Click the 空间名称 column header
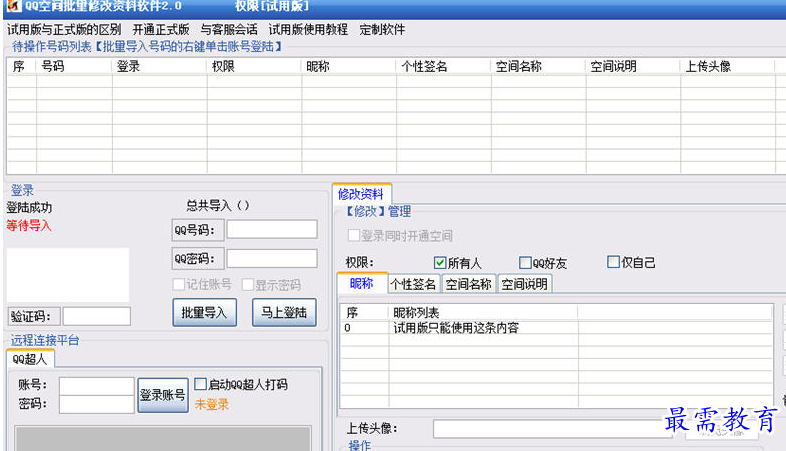The width and height of the screenshot is (786, 451). (538, 66)
